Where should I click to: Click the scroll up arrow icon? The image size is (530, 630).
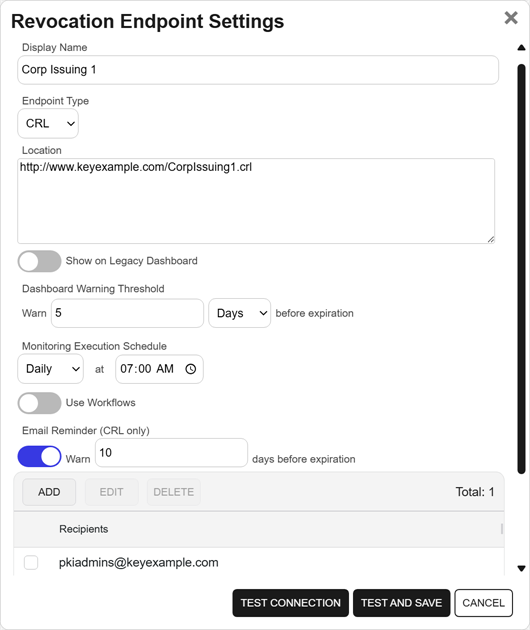521,48
